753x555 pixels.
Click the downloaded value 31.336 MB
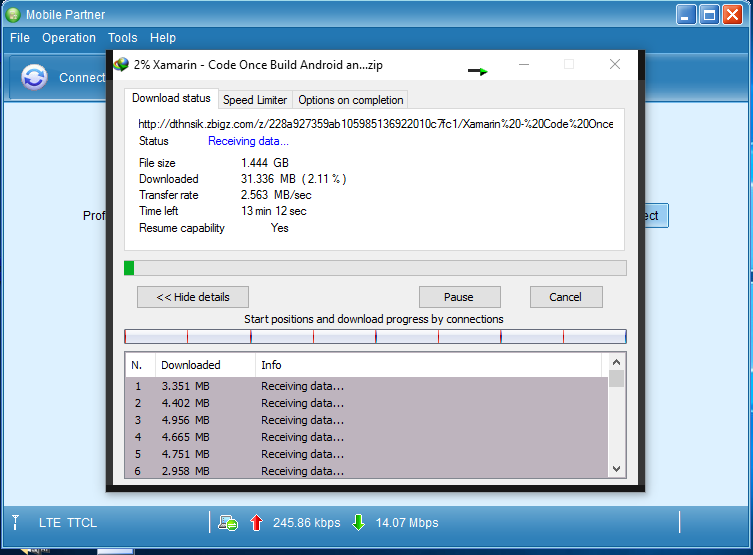(x=293, y=179)
